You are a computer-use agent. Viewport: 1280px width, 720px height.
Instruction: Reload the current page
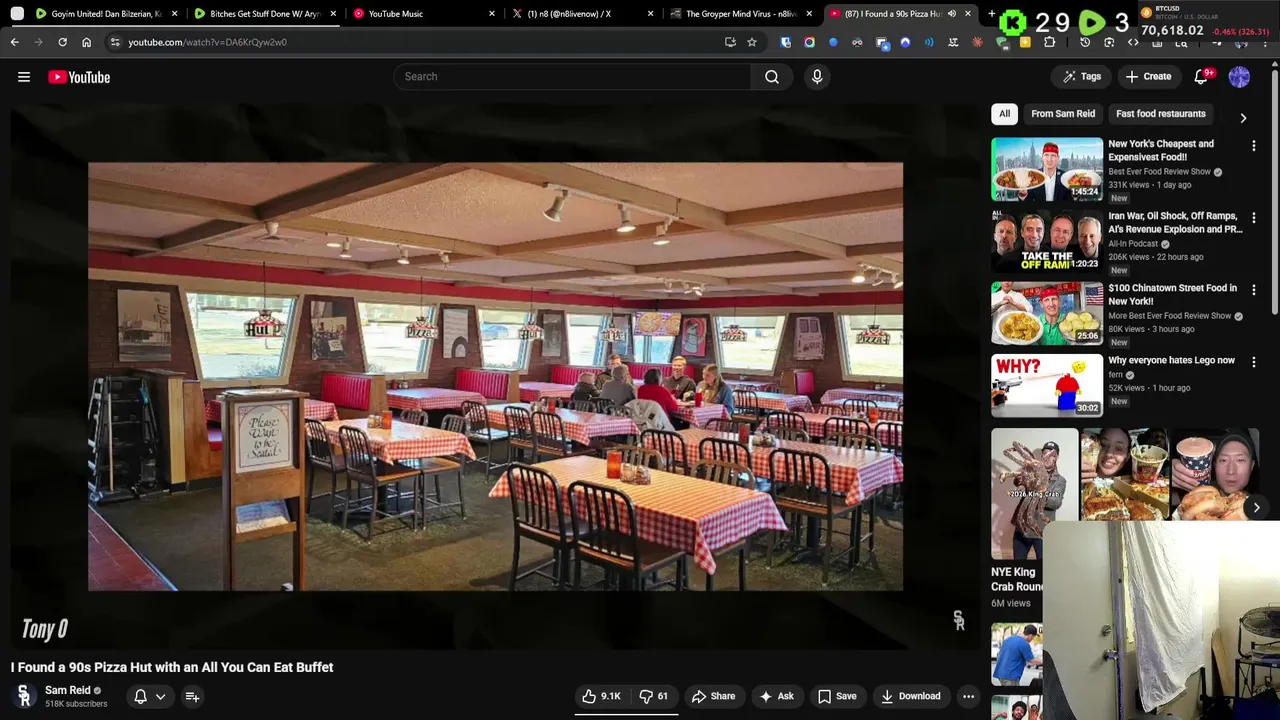[62, 42]
